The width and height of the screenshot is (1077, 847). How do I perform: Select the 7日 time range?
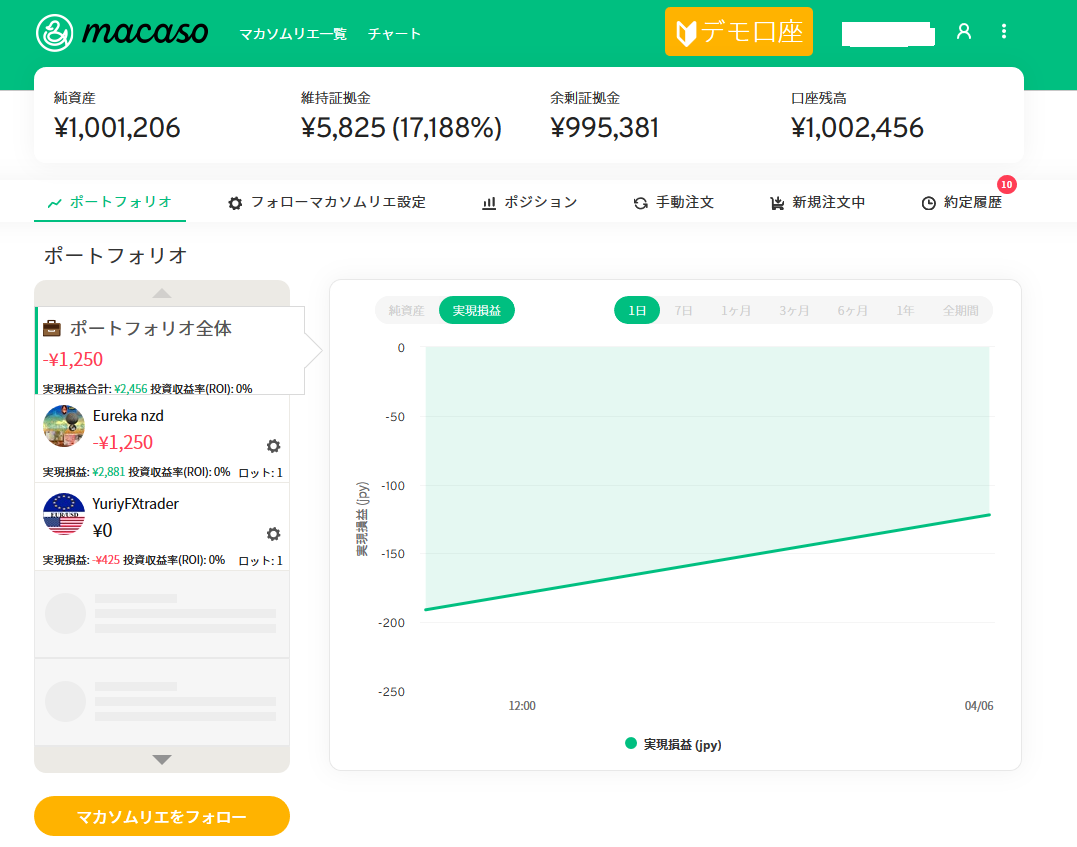(684, 311)
